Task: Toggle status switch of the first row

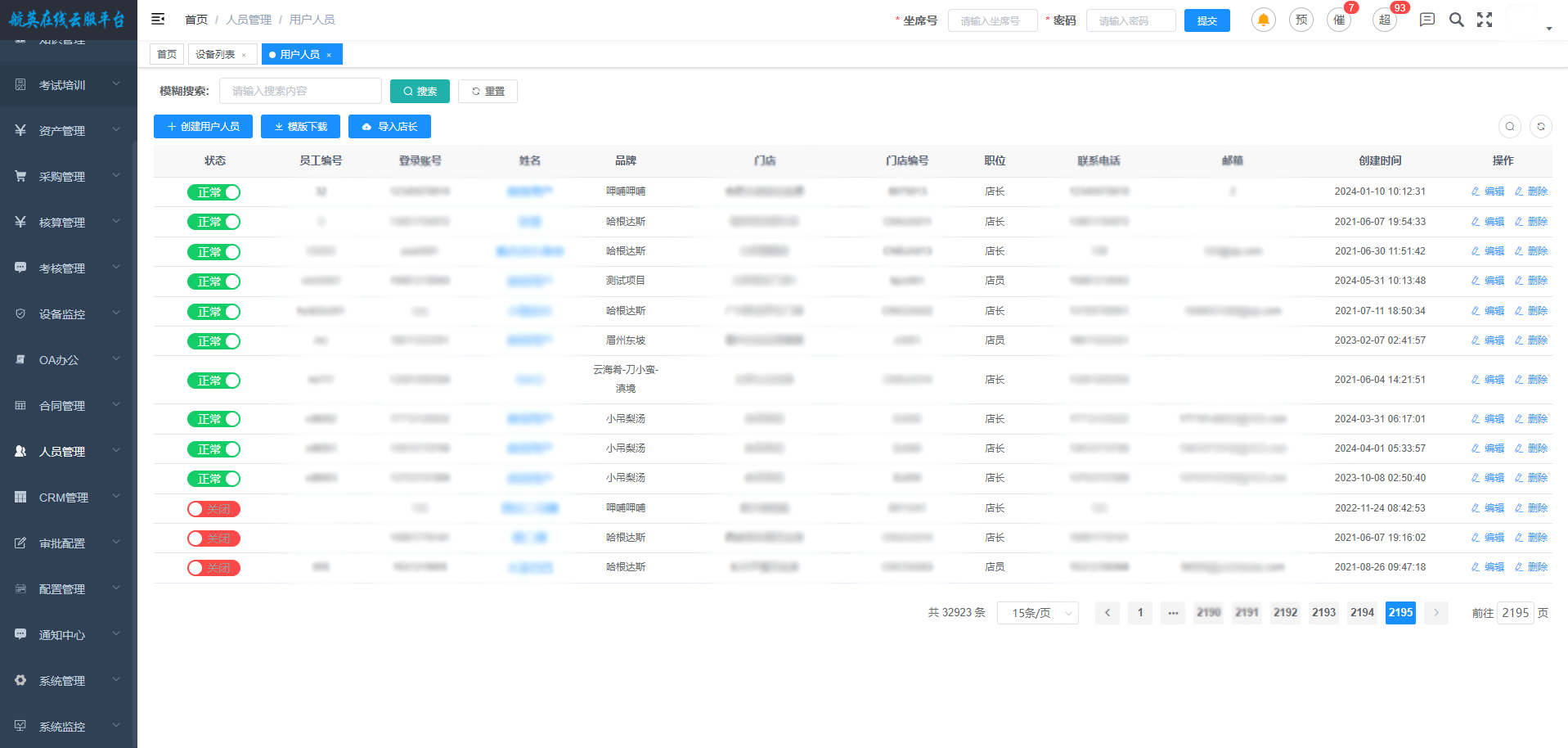Action: [213, 192]
